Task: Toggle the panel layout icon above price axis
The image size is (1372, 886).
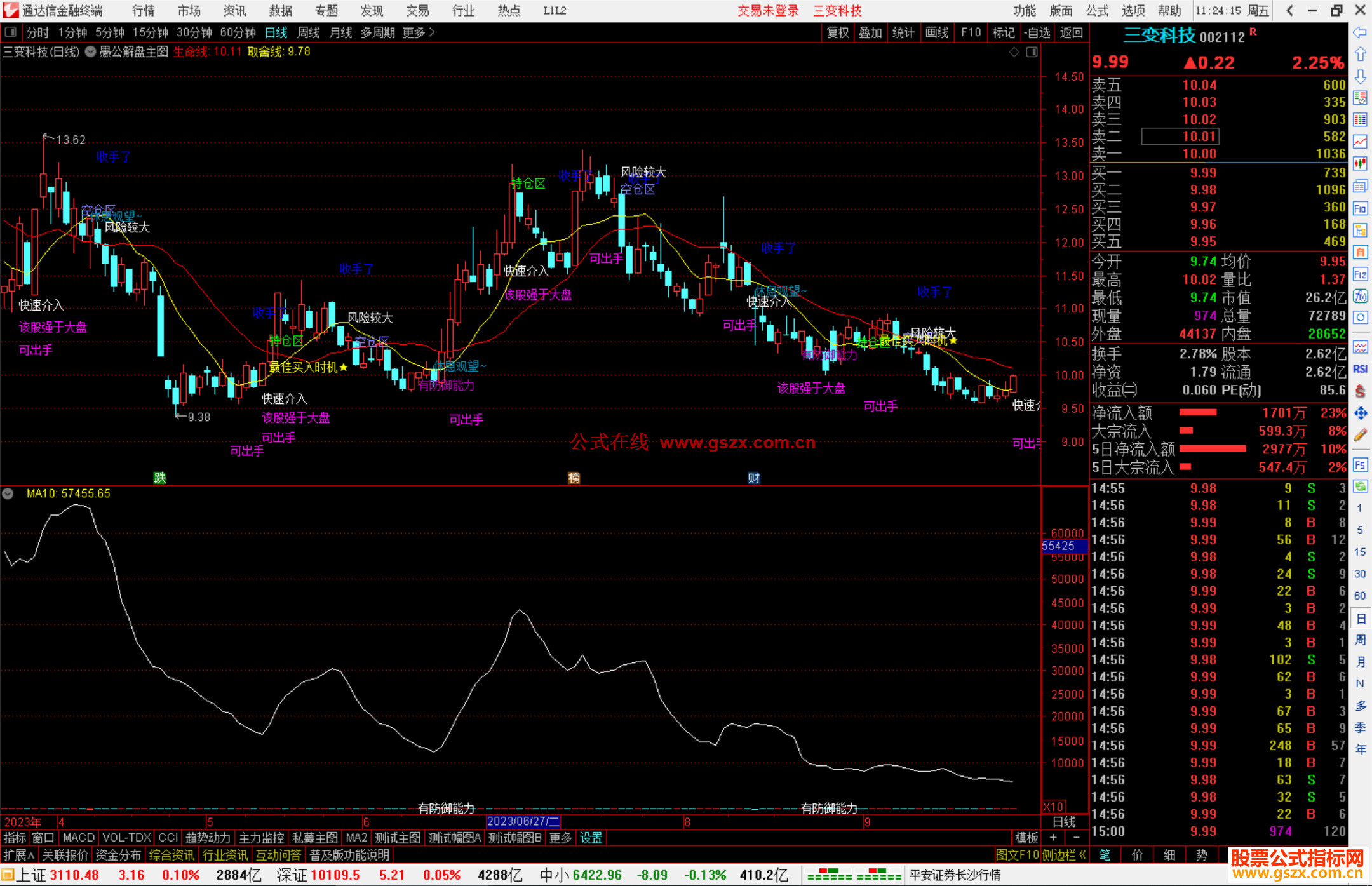Action: tap(1032, 52)
